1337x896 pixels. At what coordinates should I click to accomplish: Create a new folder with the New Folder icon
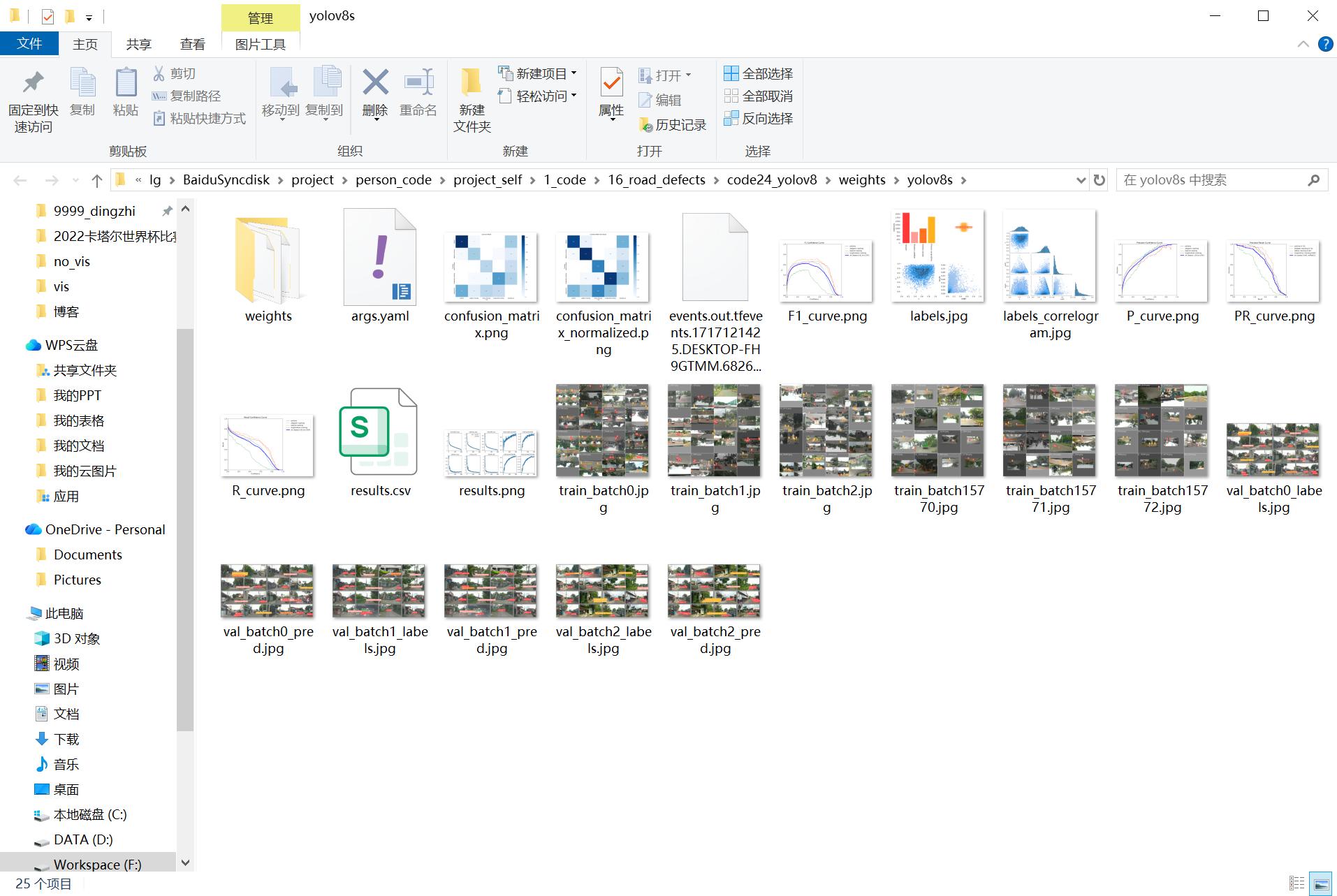click(x=472, y=82)
